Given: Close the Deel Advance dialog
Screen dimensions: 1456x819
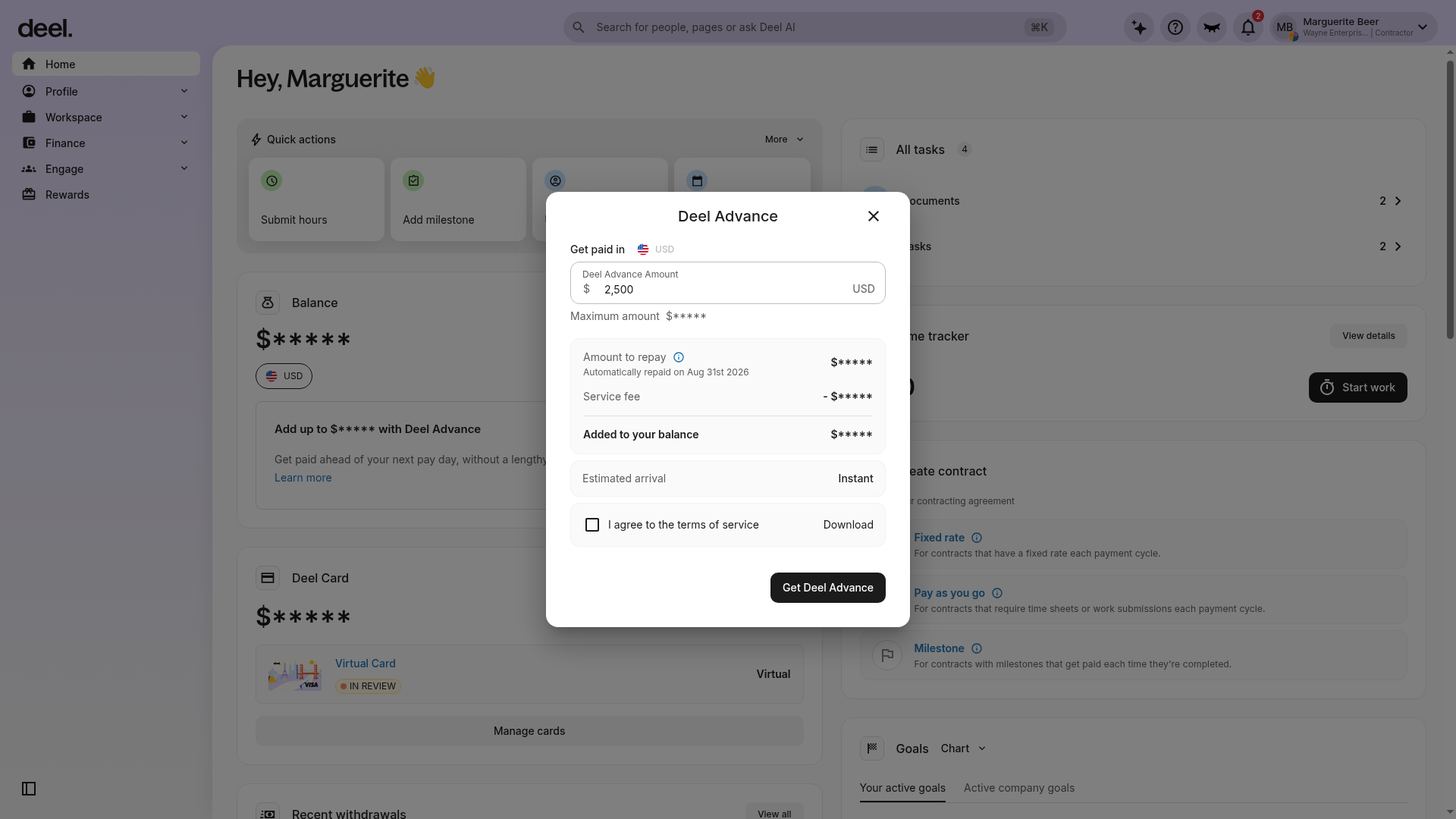Looking at the screenshot, I should (x=874, y=216).
